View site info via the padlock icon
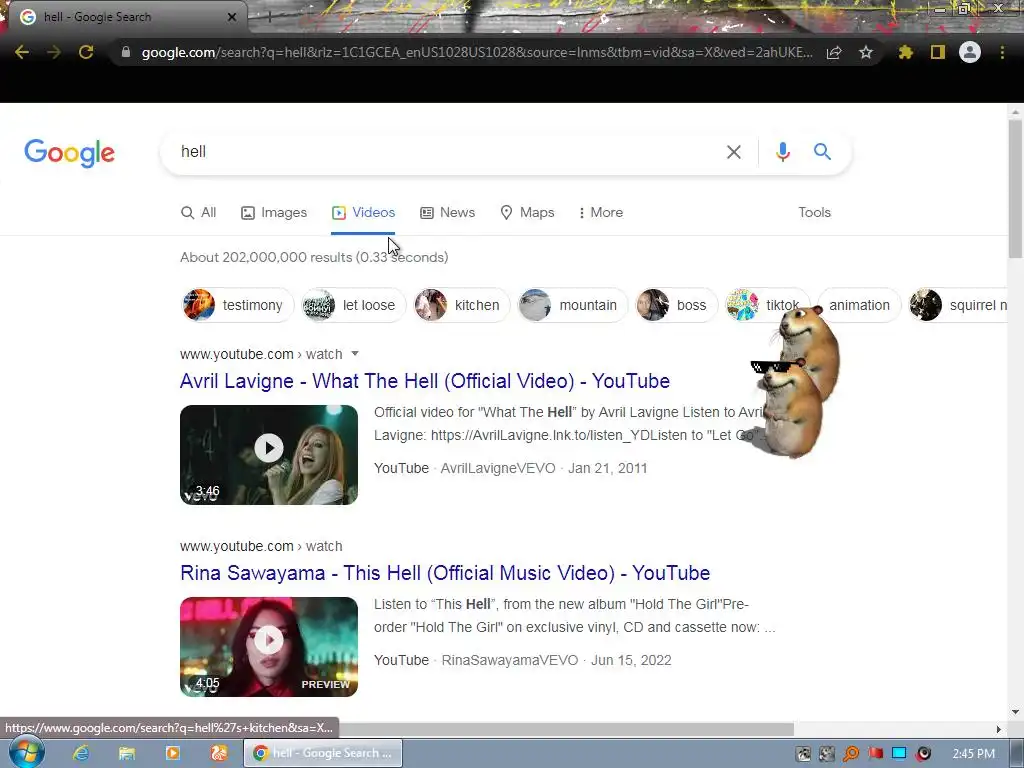This screenshot has height=768, width=1024. tap(126, 52)
